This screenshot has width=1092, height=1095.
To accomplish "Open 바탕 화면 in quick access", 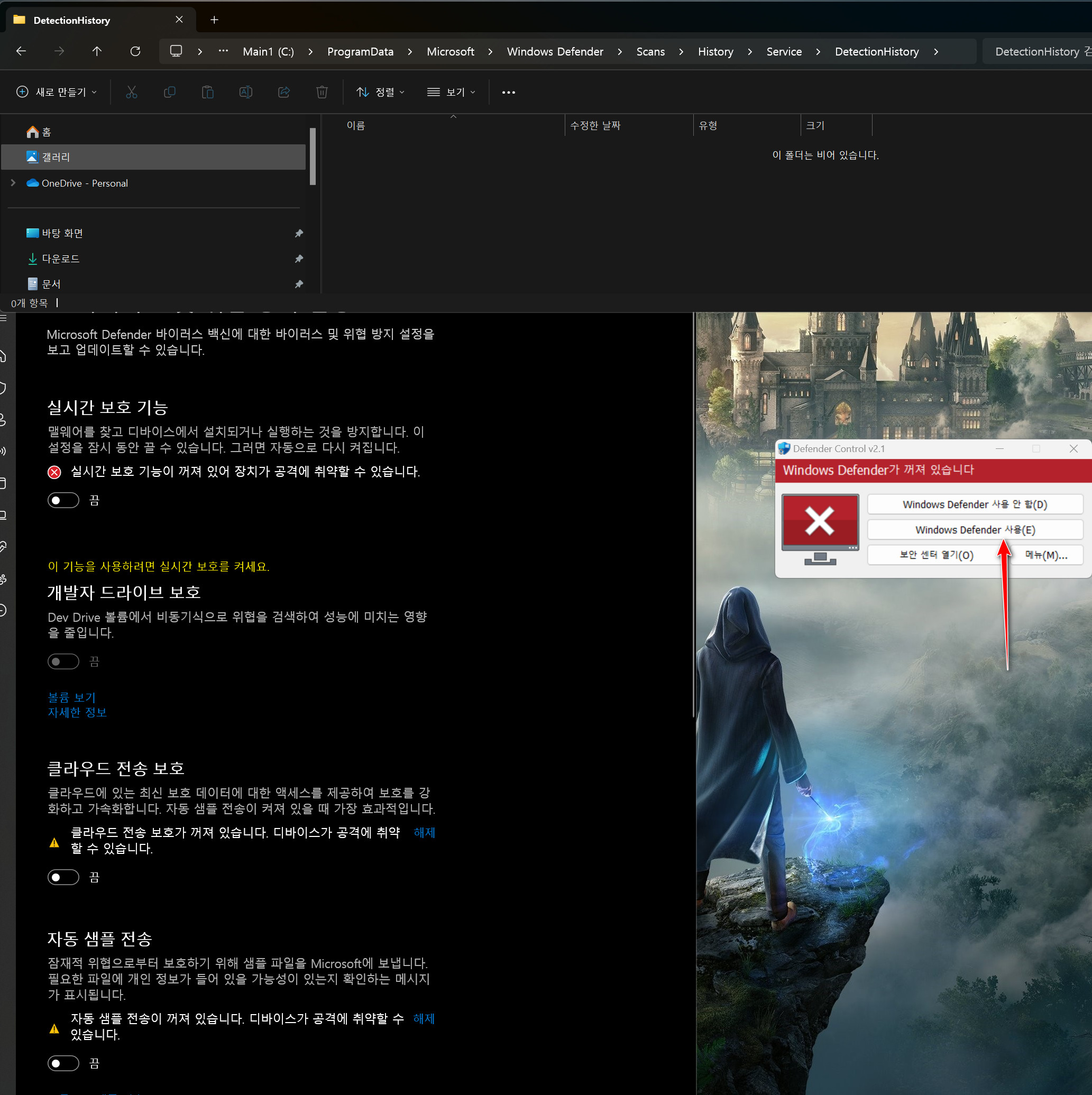I will (x=153, y=234).
